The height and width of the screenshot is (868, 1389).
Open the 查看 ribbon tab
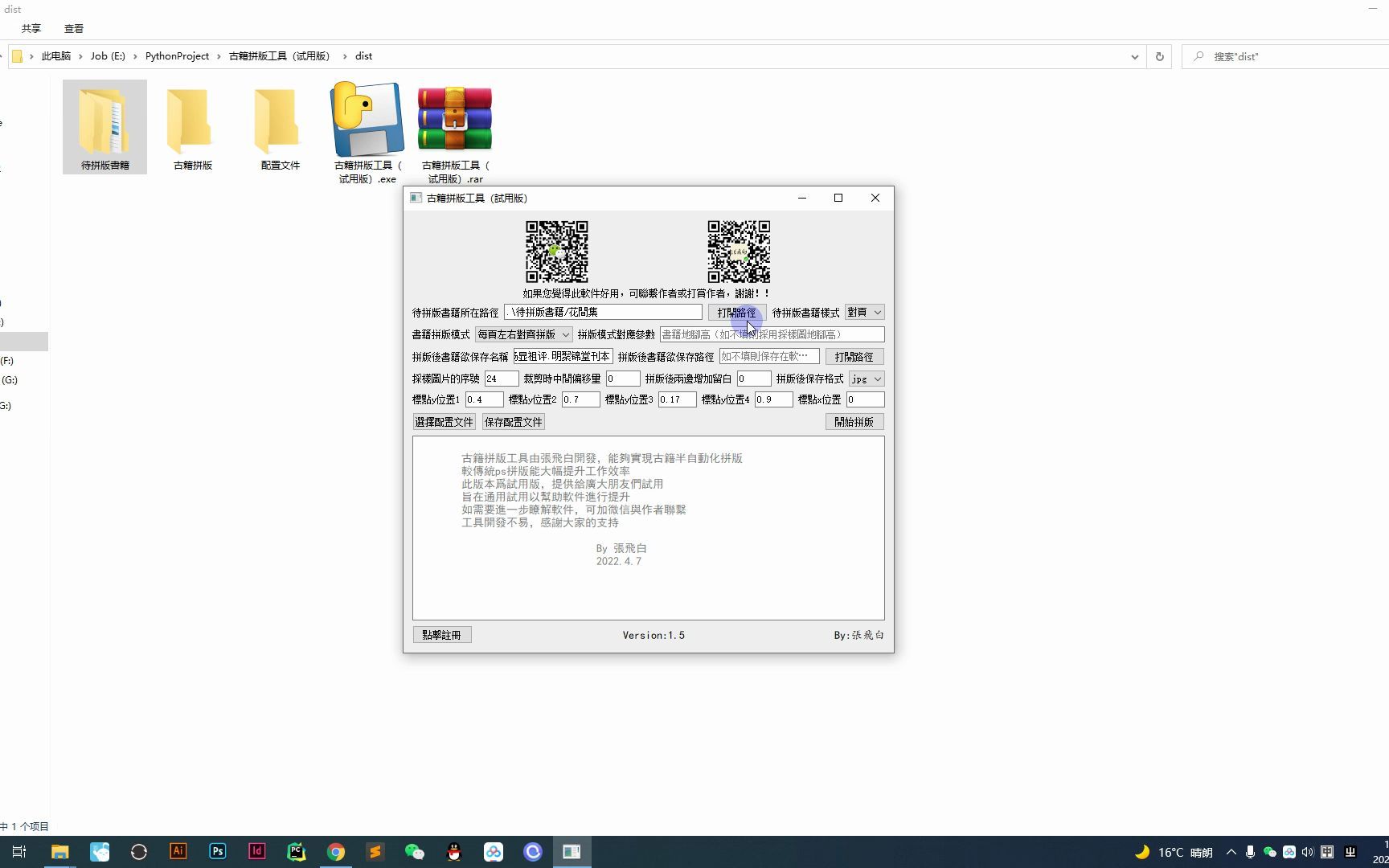point(74,28)
